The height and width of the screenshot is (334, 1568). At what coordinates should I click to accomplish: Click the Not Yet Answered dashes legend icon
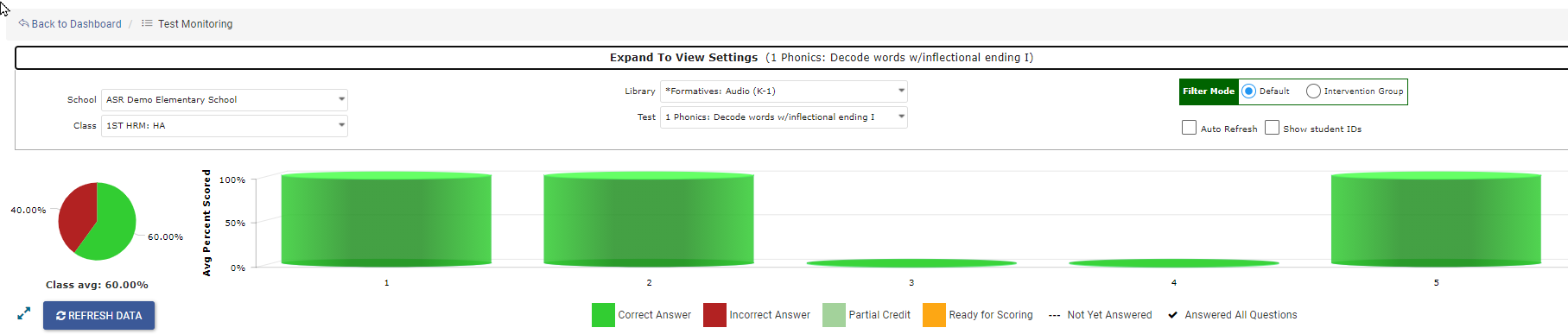[1054, 316]
